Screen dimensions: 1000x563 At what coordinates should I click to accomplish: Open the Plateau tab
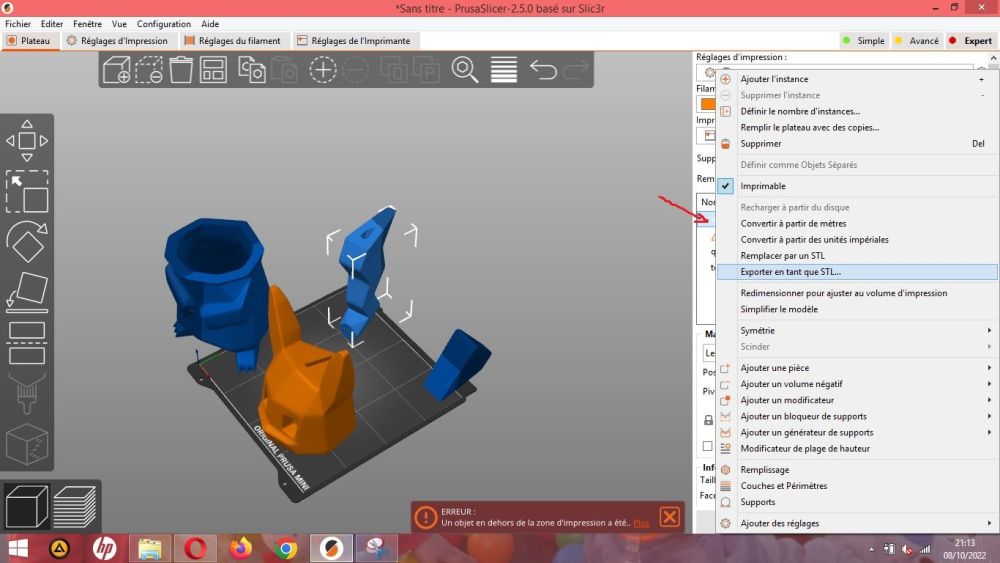click(x=28, y=41)
